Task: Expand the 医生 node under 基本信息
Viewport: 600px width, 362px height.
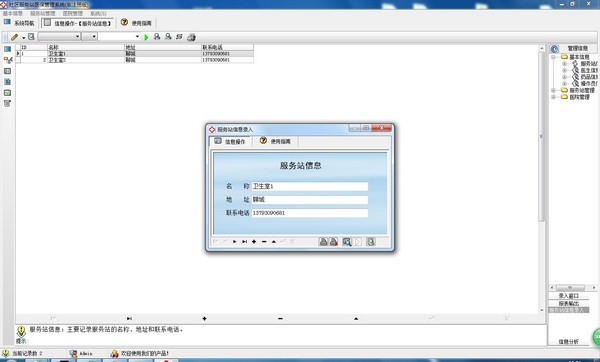Action: point(564,70)
